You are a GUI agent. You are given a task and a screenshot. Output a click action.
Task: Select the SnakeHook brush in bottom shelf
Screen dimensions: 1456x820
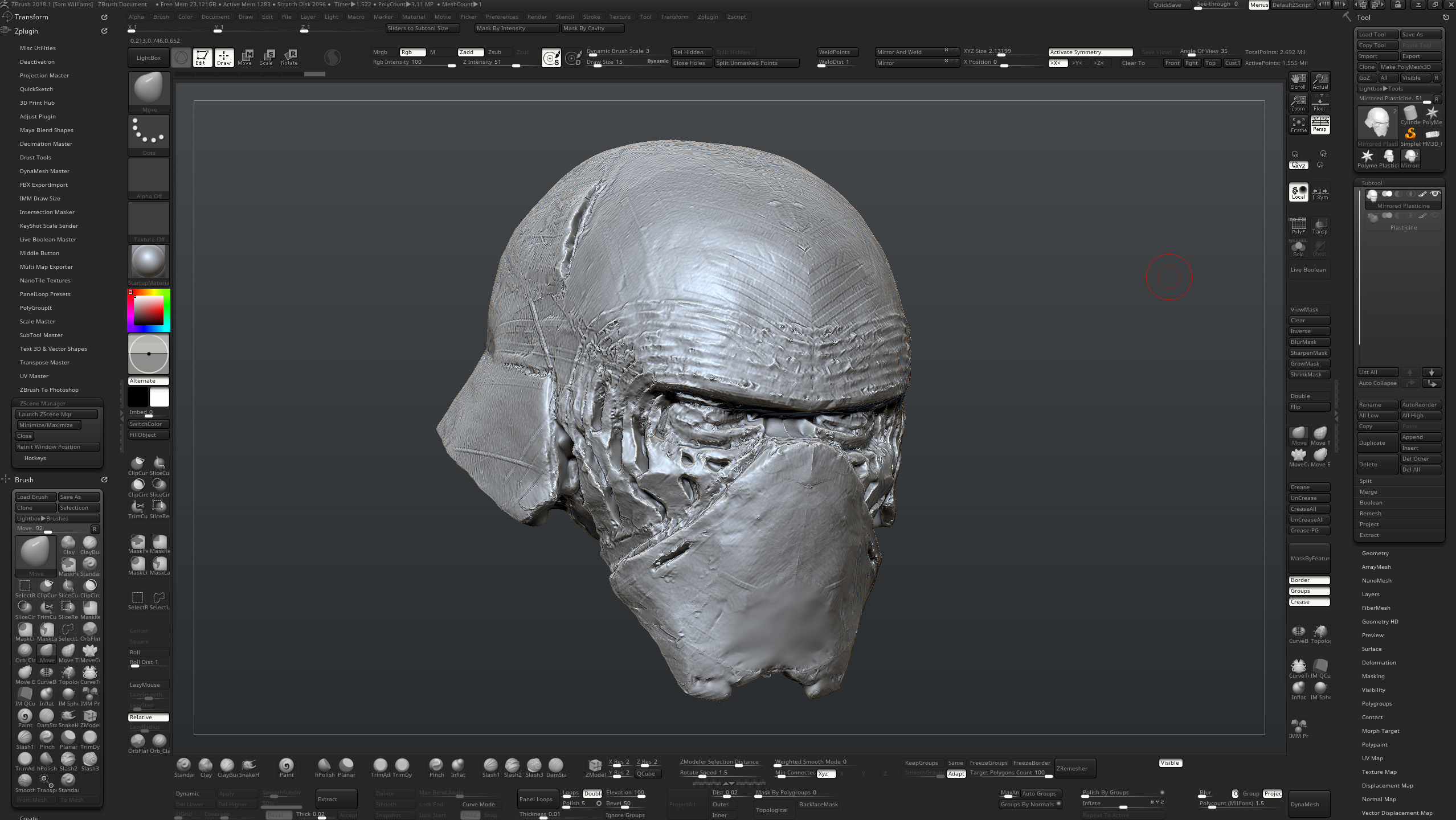(x=249, y=768)
